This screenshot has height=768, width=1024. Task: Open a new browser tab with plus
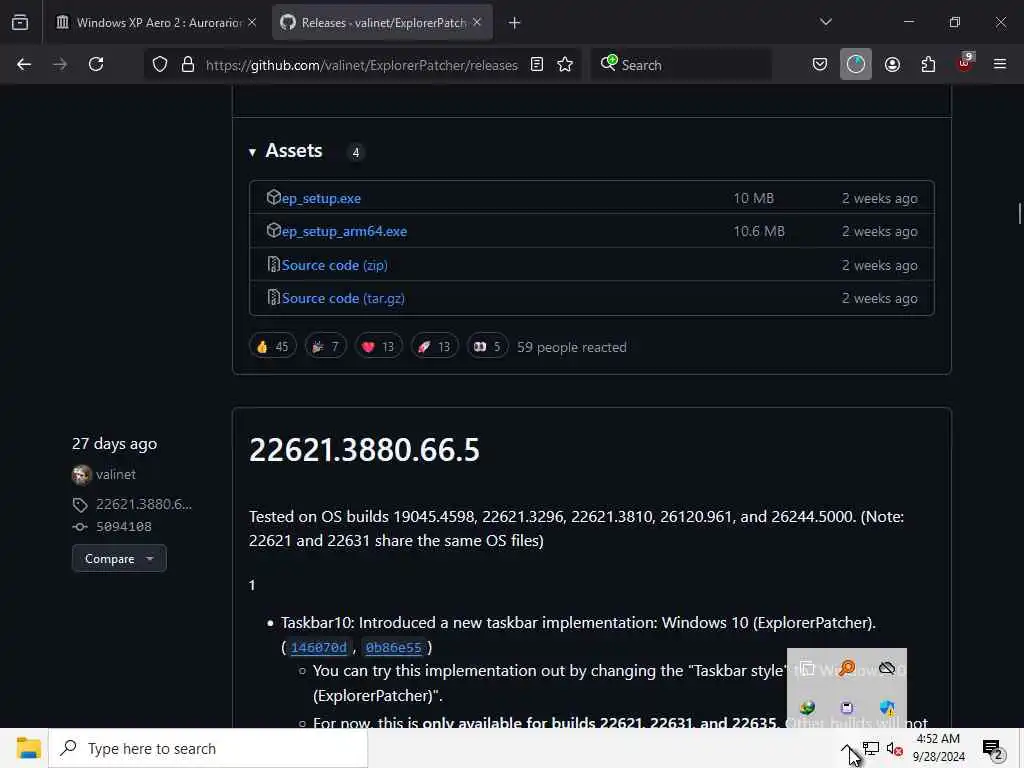tap(515, 23)
